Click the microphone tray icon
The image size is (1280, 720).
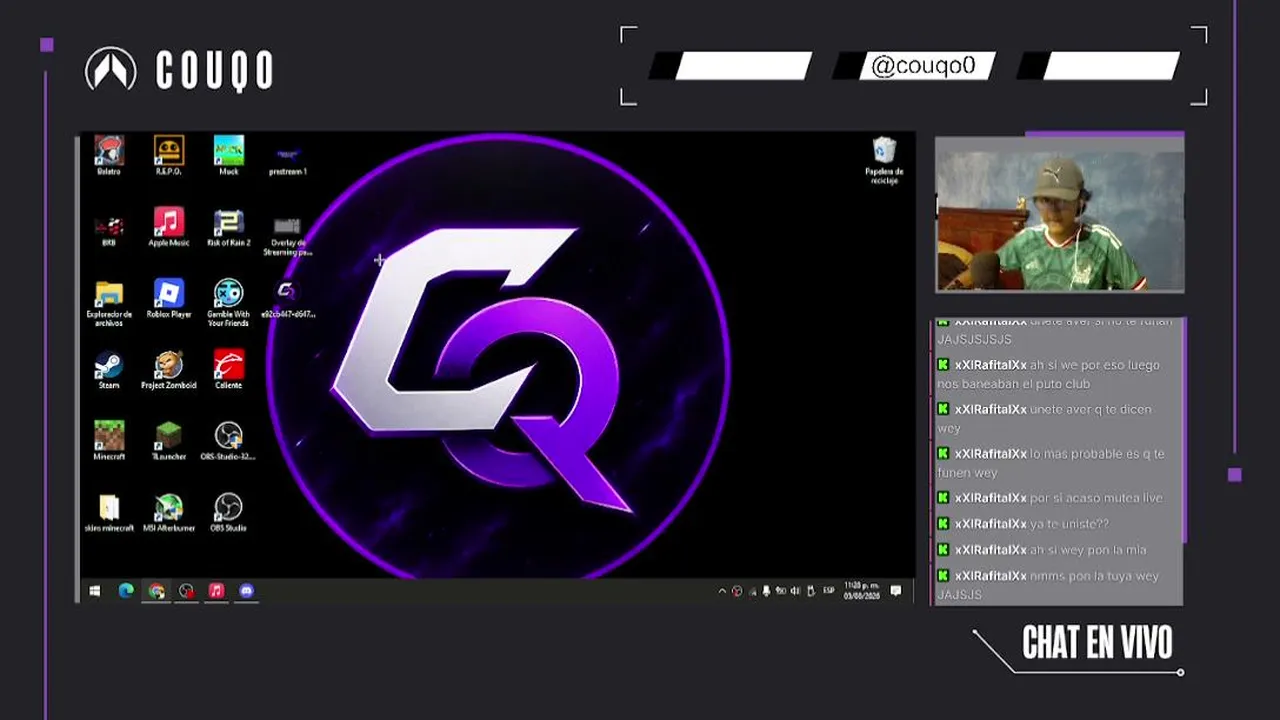[x=766, y=591]
